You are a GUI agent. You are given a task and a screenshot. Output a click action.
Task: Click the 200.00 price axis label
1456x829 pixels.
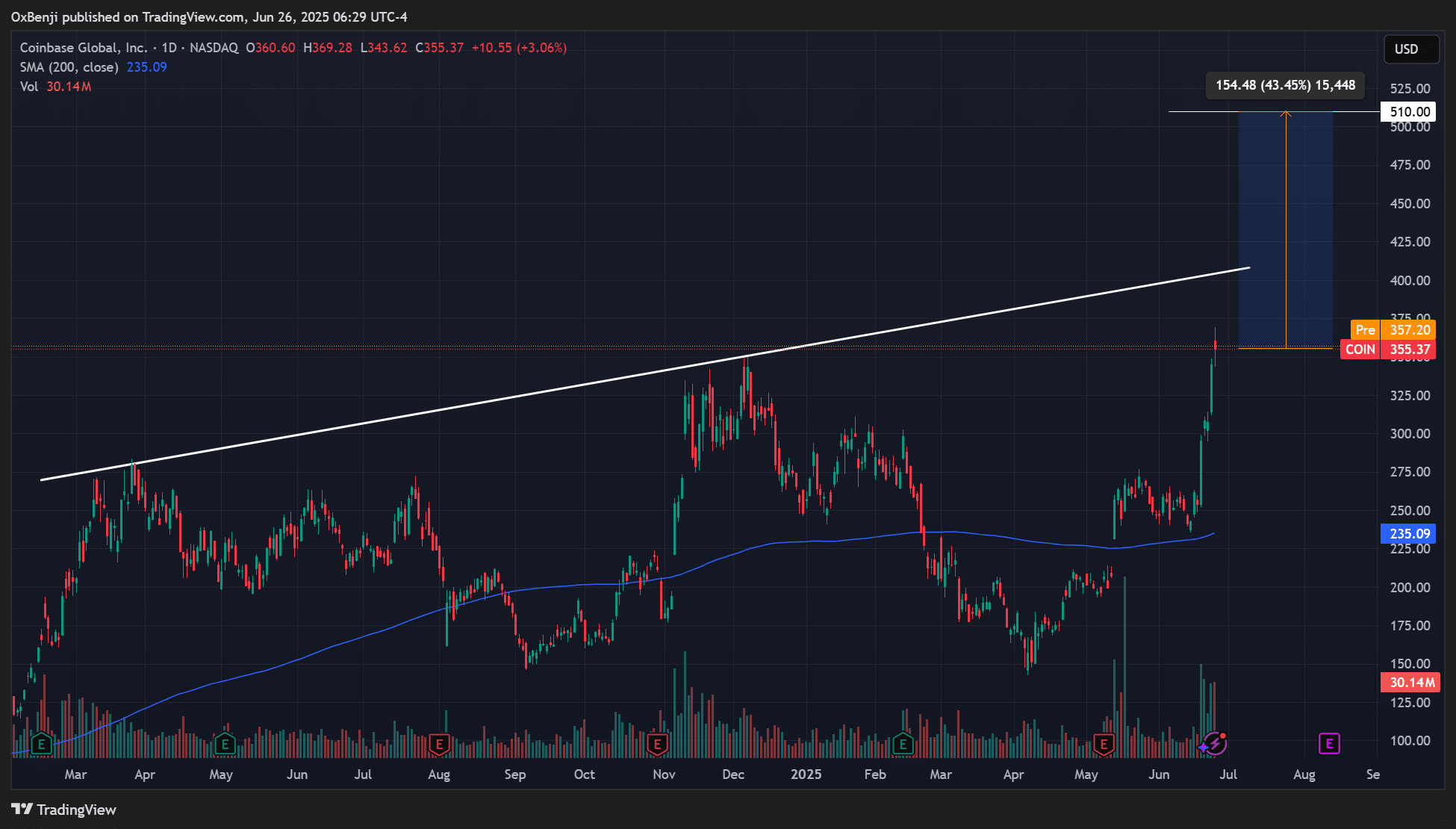1410,588
